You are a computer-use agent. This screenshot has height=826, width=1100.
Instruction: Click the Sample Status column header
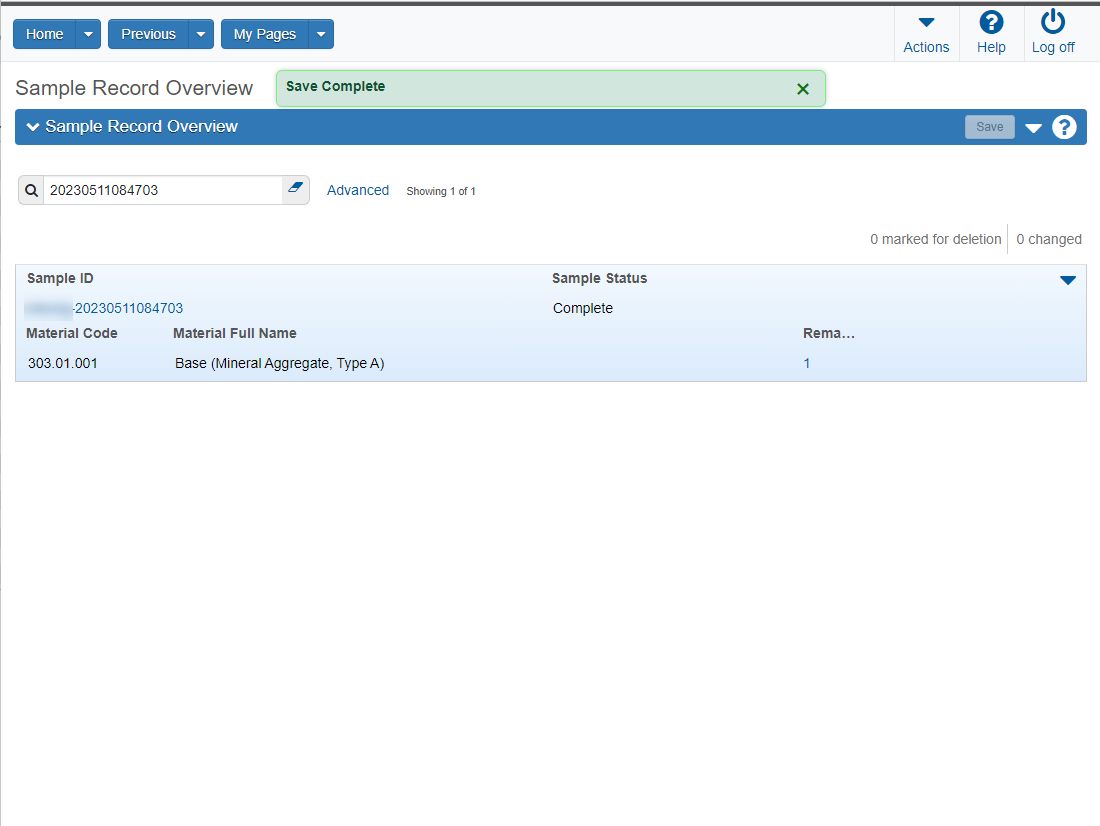coord(599,279)
